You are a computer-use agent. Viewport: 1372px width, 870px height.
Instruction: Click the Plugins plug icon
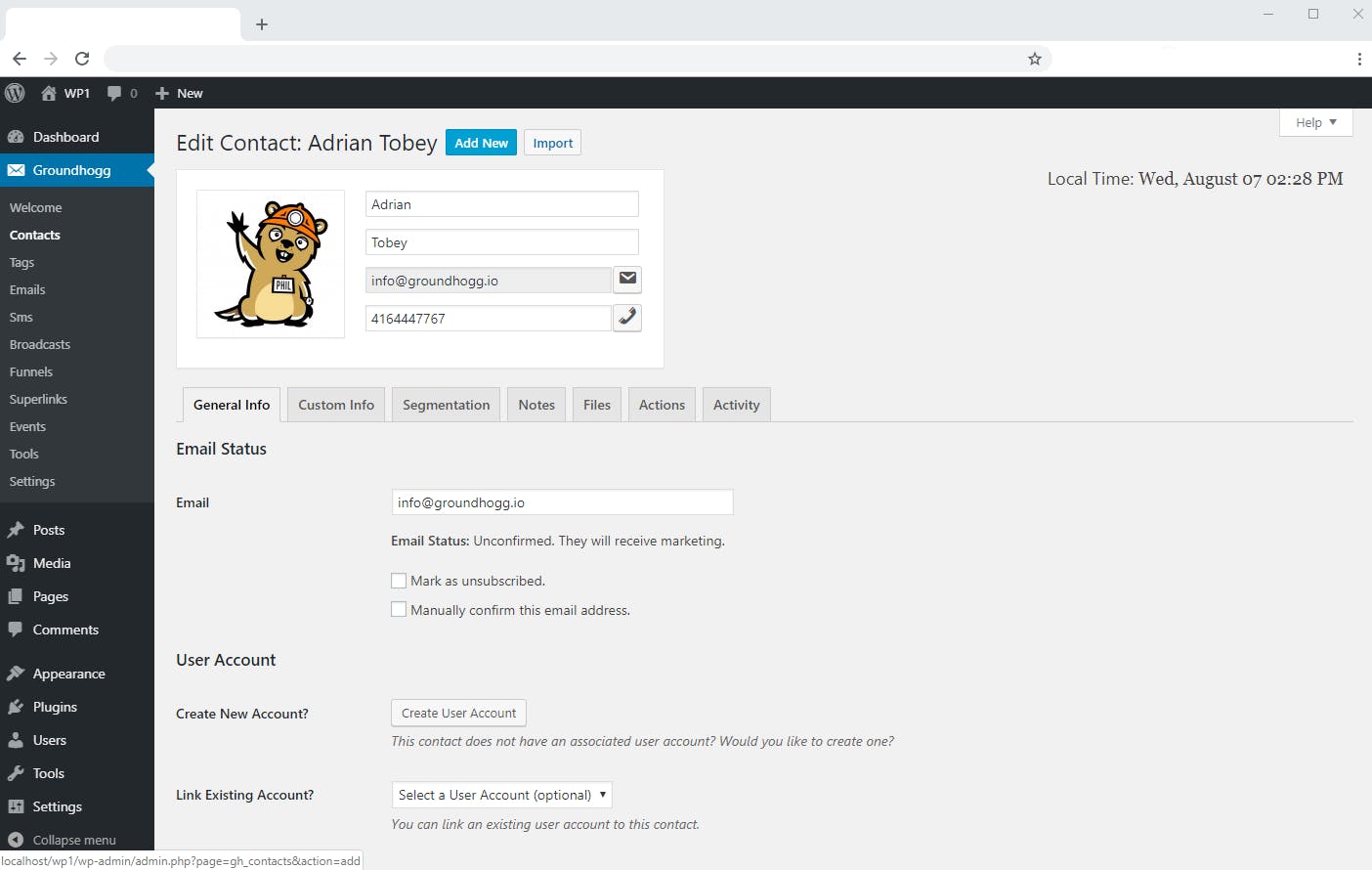(16, 707)
